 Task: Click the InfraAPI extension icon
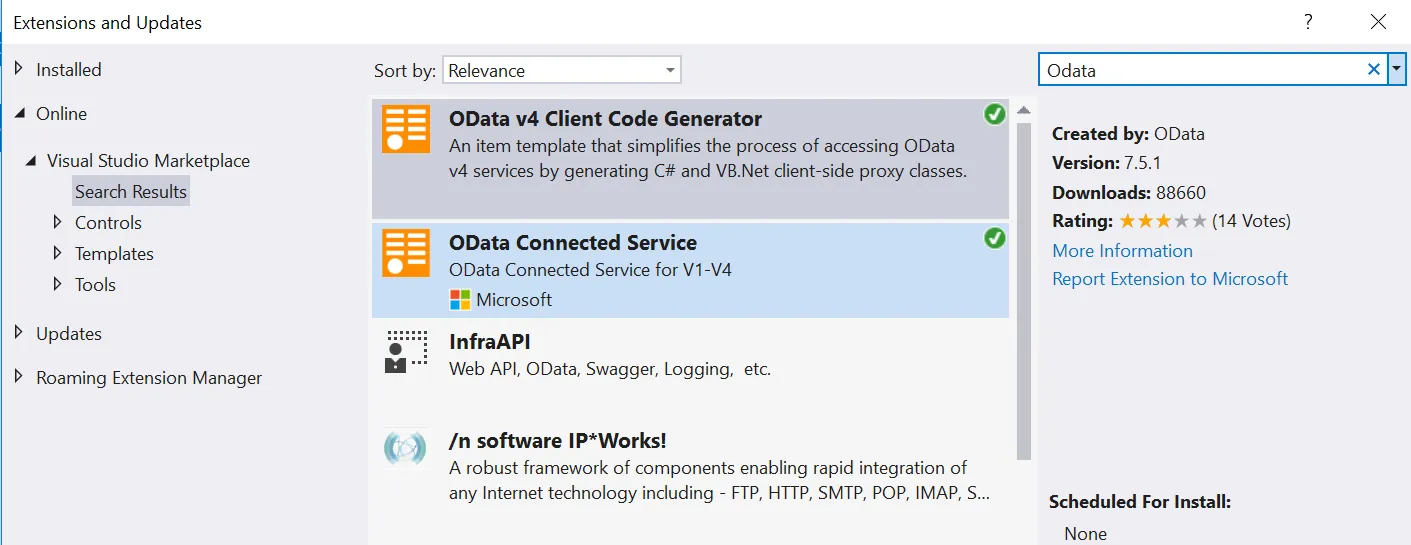[x=405, y=351]
